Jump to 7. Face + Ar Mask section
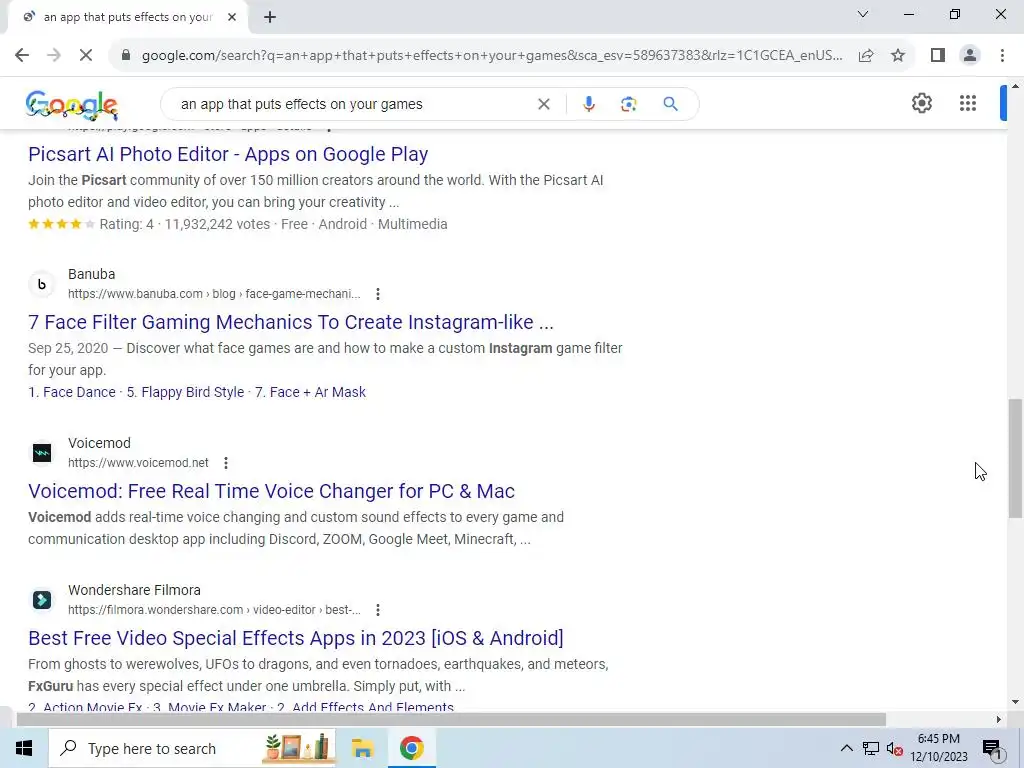The height and width of the screenshot is (768, 1024). click(310, 392)
